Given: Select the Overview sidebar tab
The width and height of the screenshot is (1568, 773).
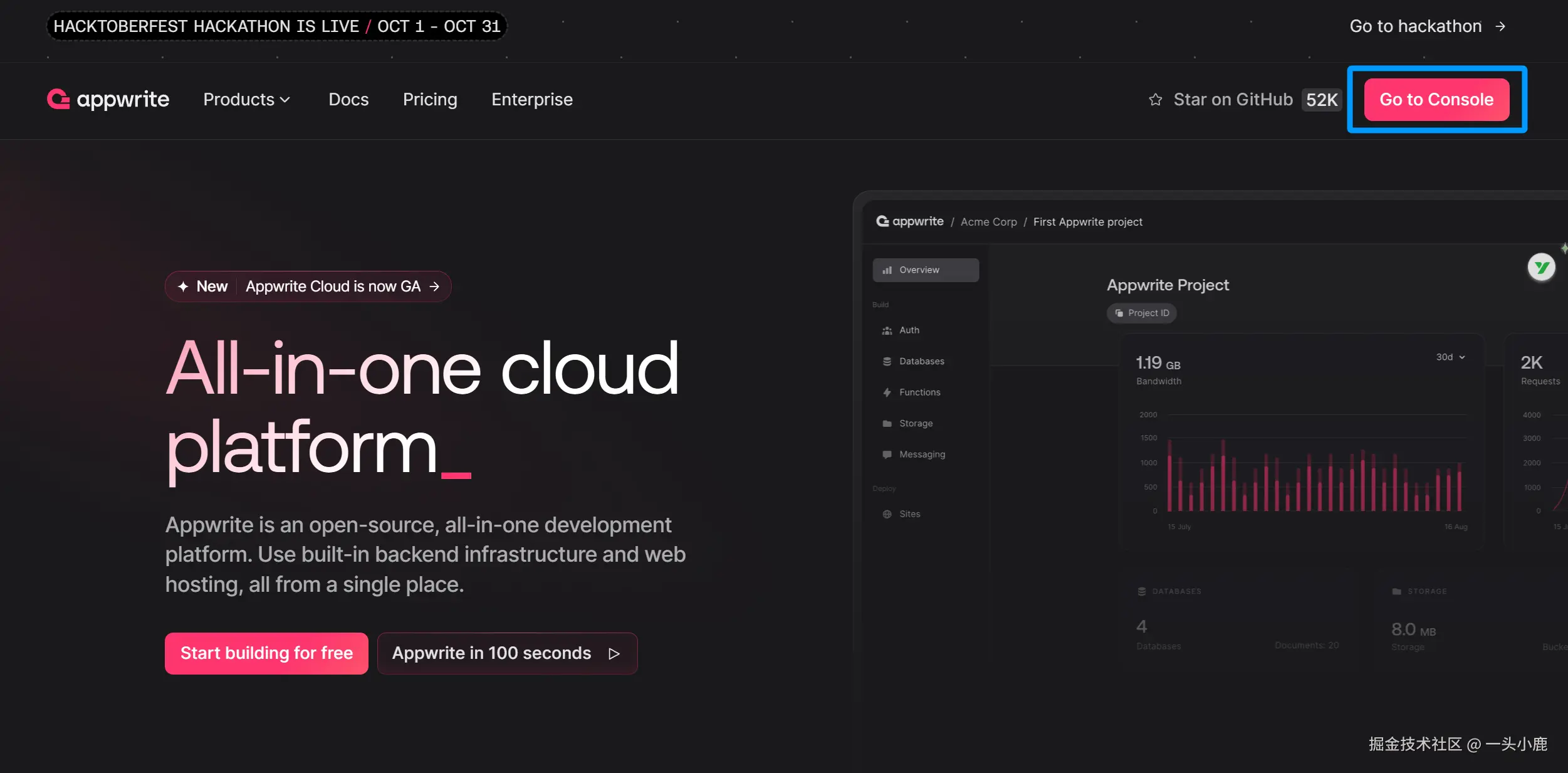Looking at the screenshot, I should point(925,270).
